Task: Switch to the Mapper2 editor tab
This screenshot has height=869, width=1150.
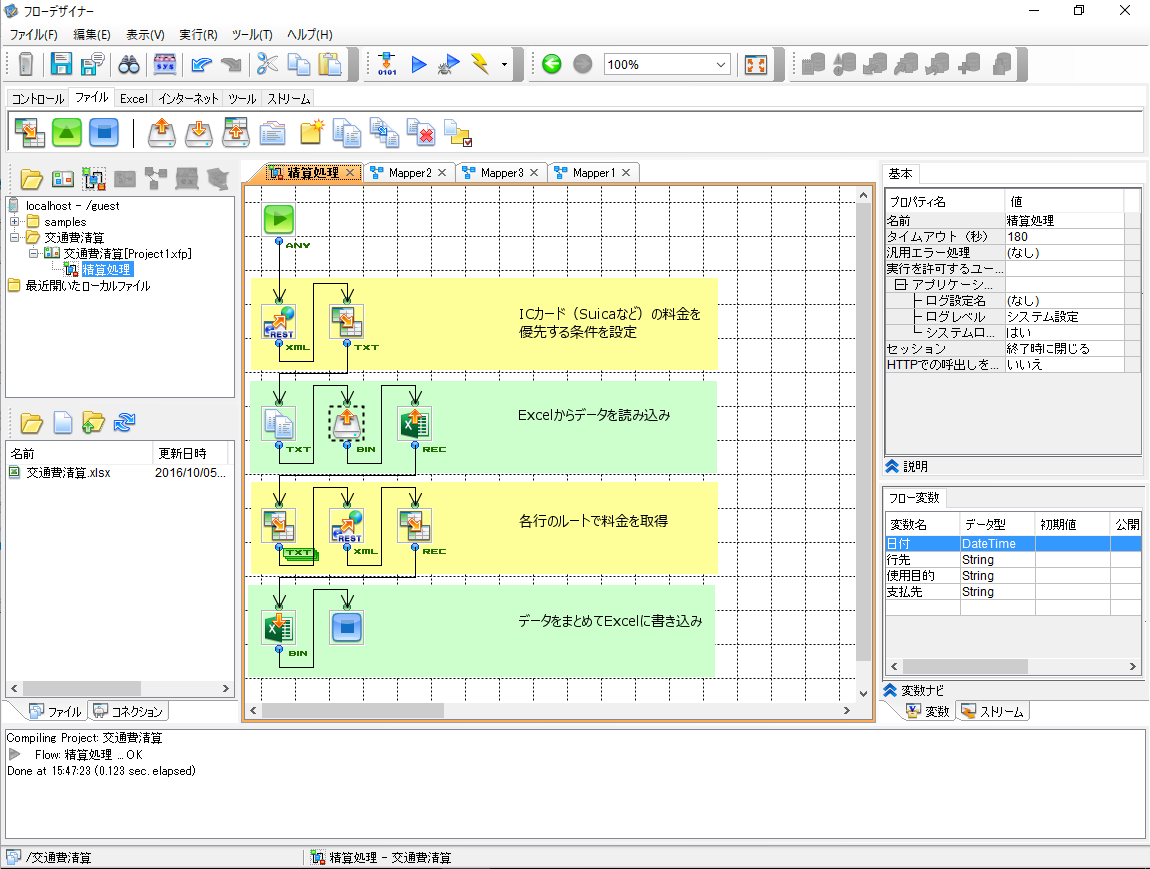Action: tap(410, 173)
